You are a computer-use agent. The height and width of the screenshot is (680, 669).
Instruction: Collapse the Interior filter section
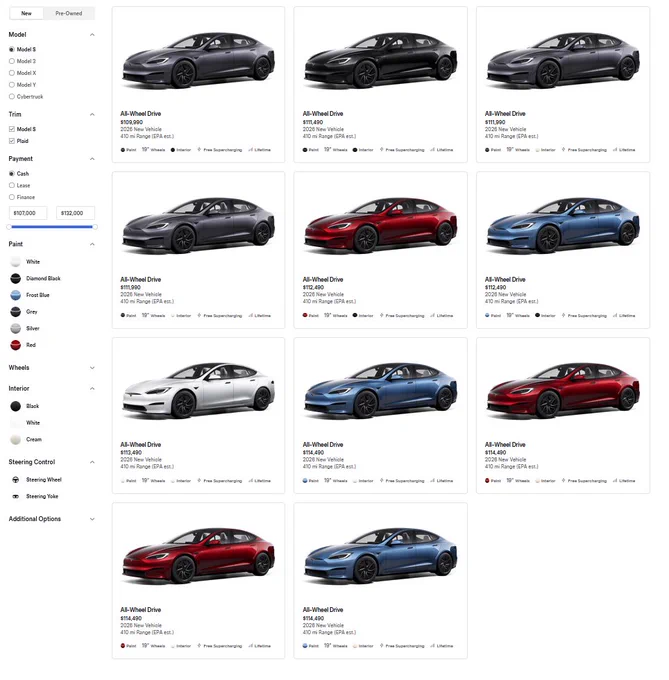coord(92,388)
